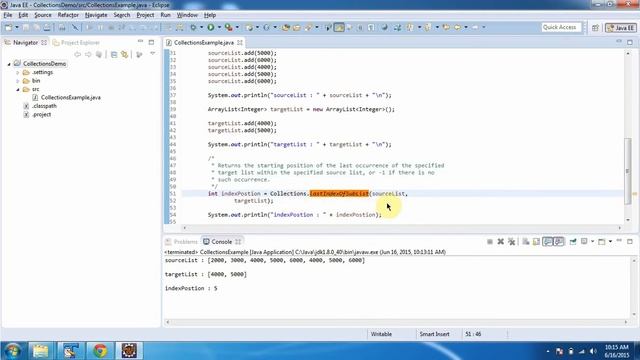This screenshot has width=640, height=360.
Task: Collapse the src folder
Action: (18, 89)
